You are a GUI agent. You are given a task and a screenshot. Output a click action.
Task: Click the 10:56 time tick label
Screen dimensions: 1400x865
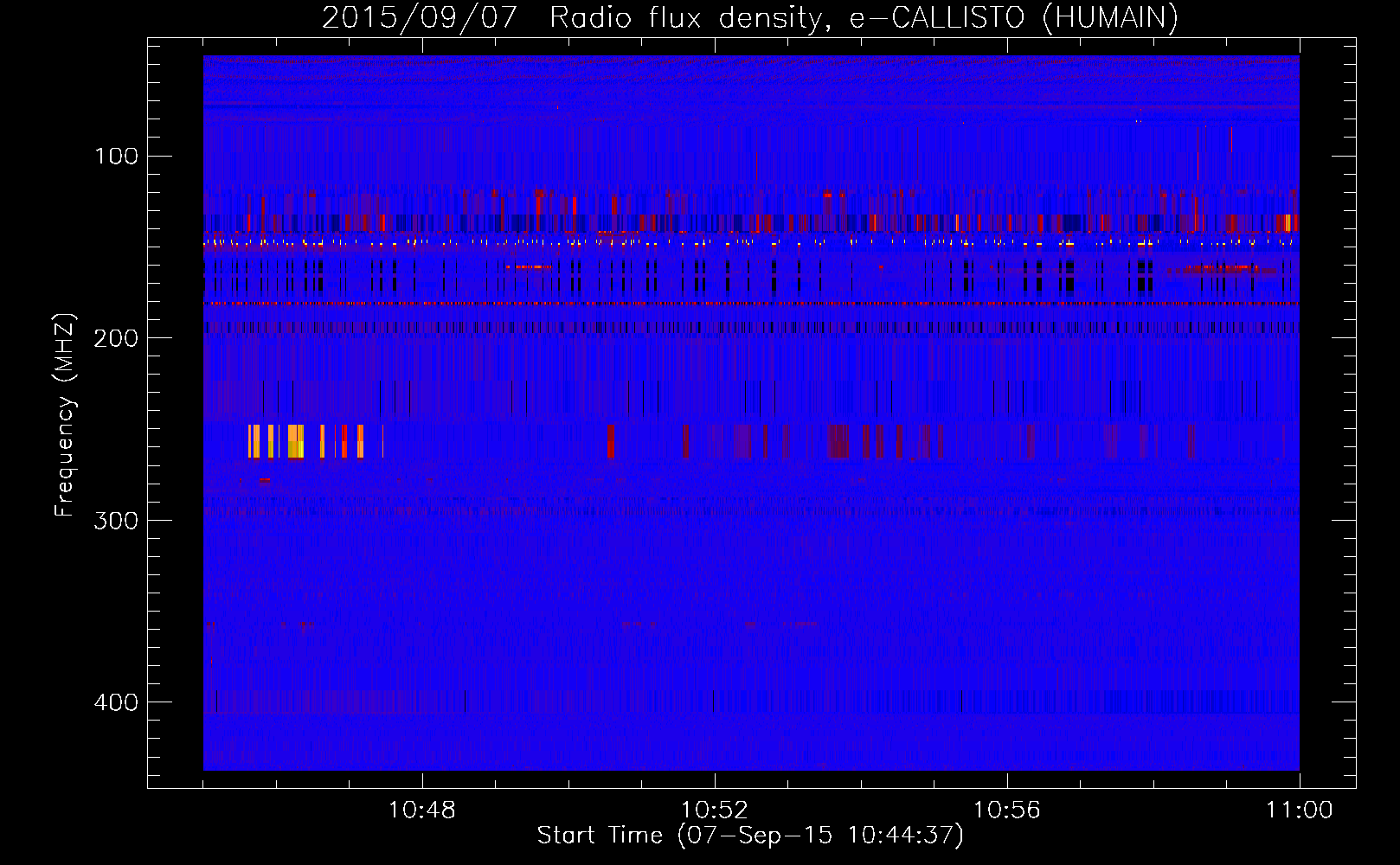[x=1007, y=811]
